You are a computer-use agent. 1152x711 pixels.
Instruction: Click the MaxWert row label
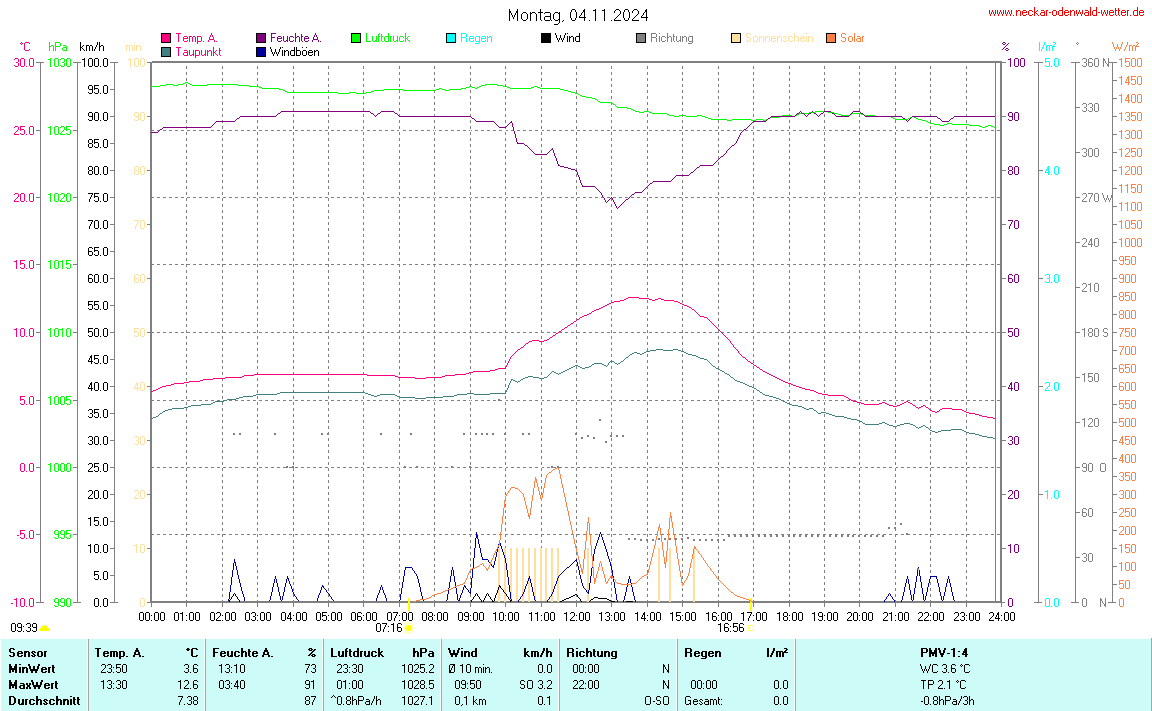[32, 685]
